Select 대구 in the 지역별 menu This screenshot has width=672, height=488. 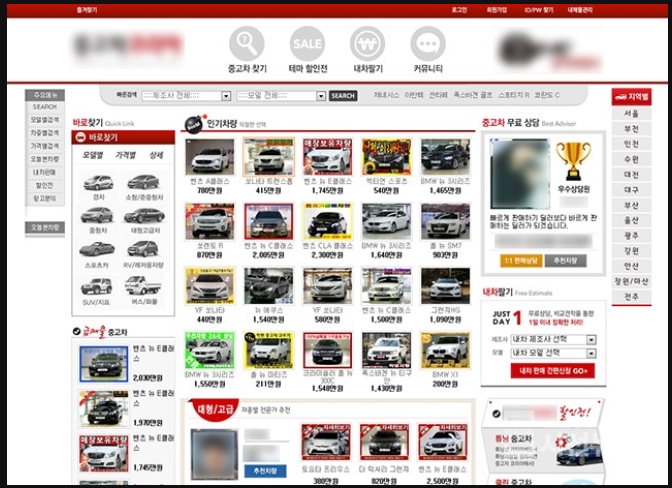(x=631, y=190)
